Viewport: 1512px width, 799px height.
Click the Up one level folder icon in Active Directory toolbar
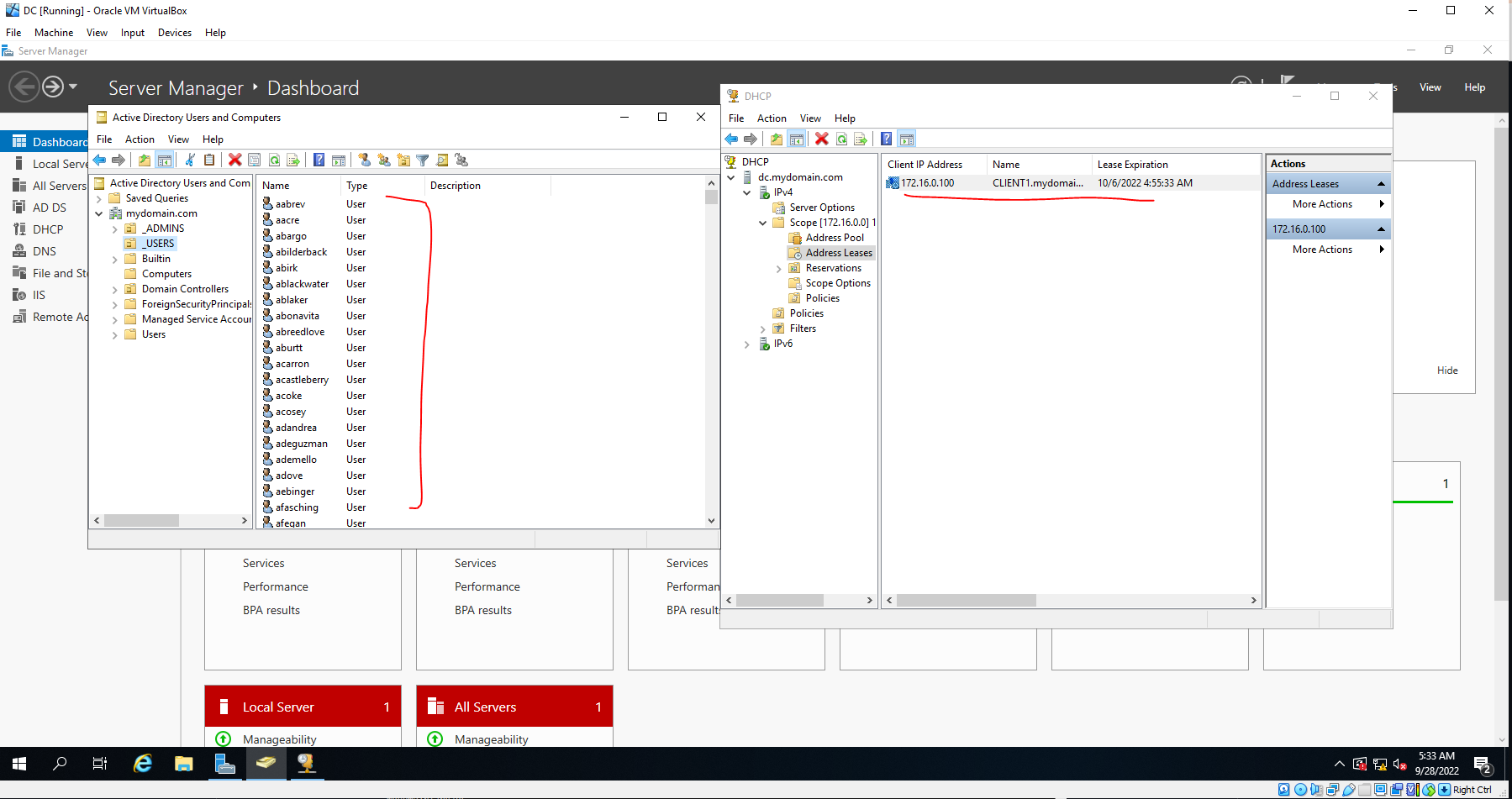click(145, 160)
